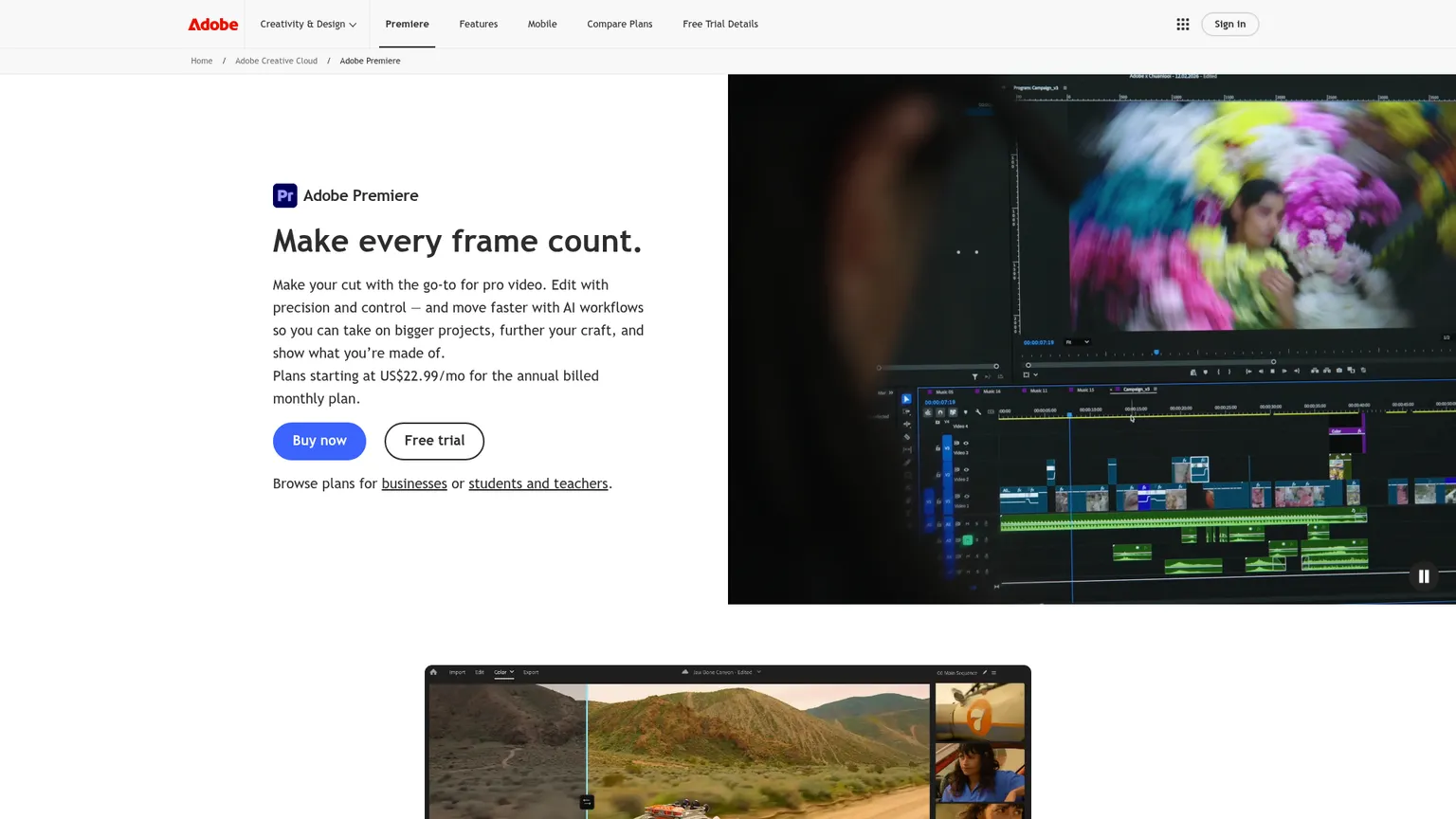Click the desert landscape color-grading preview image
This screenshot has width=1456, height=819.
pyautogui.click(x=728, y=742)
